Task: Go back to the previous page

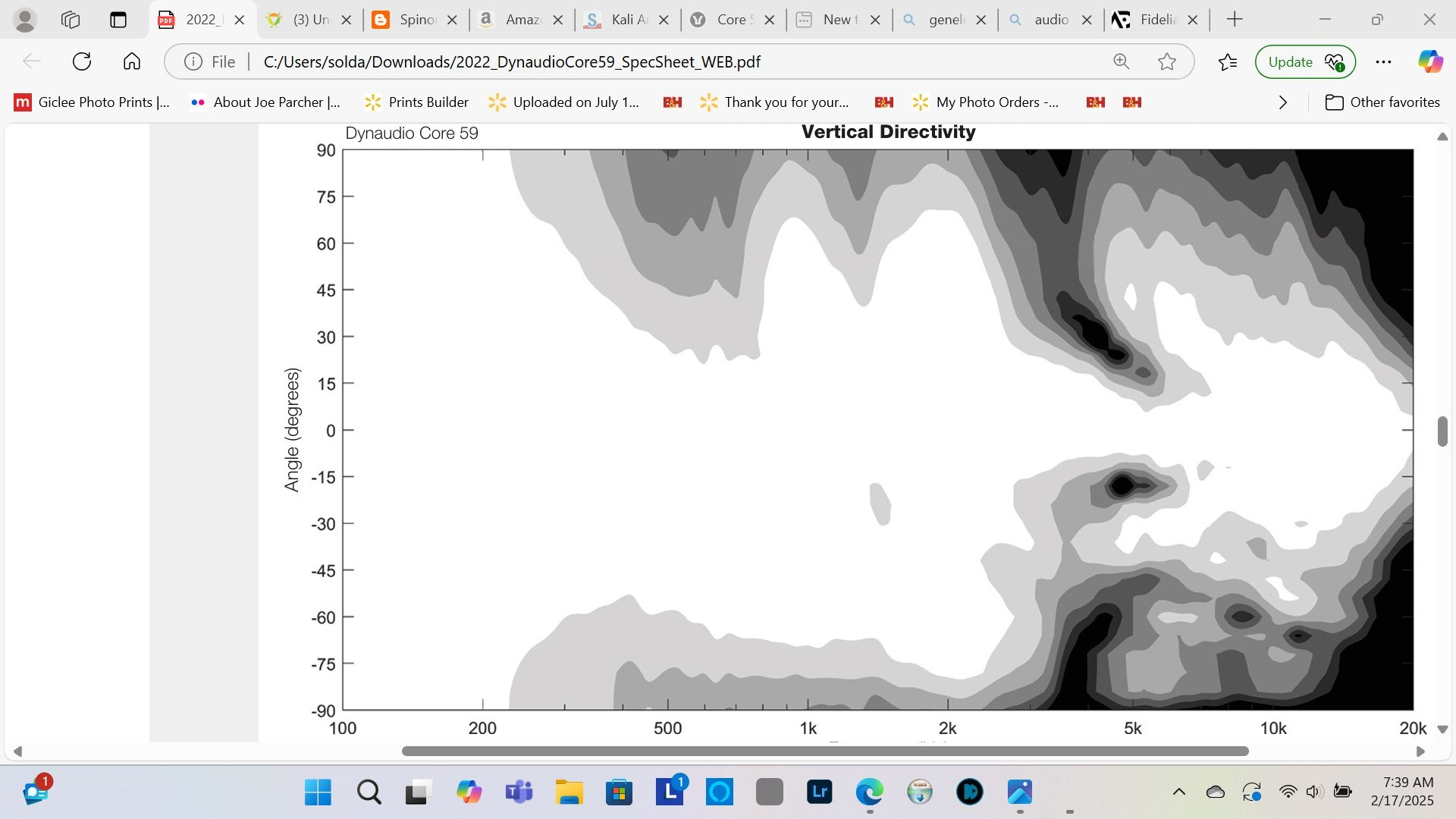Action: [32, 61]
